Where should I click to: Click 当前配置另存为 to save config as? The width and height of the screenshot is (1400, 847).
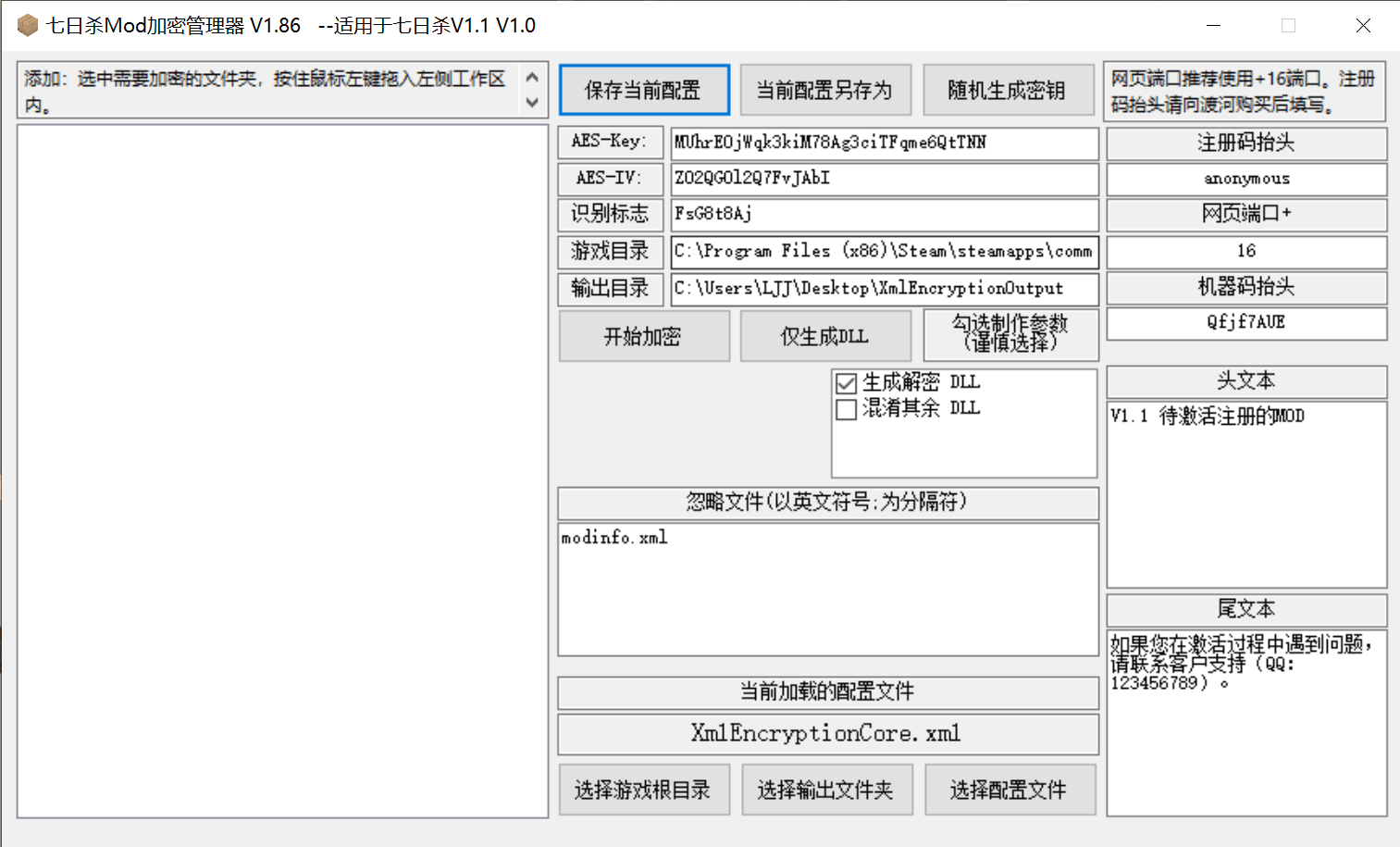point(825,90)
